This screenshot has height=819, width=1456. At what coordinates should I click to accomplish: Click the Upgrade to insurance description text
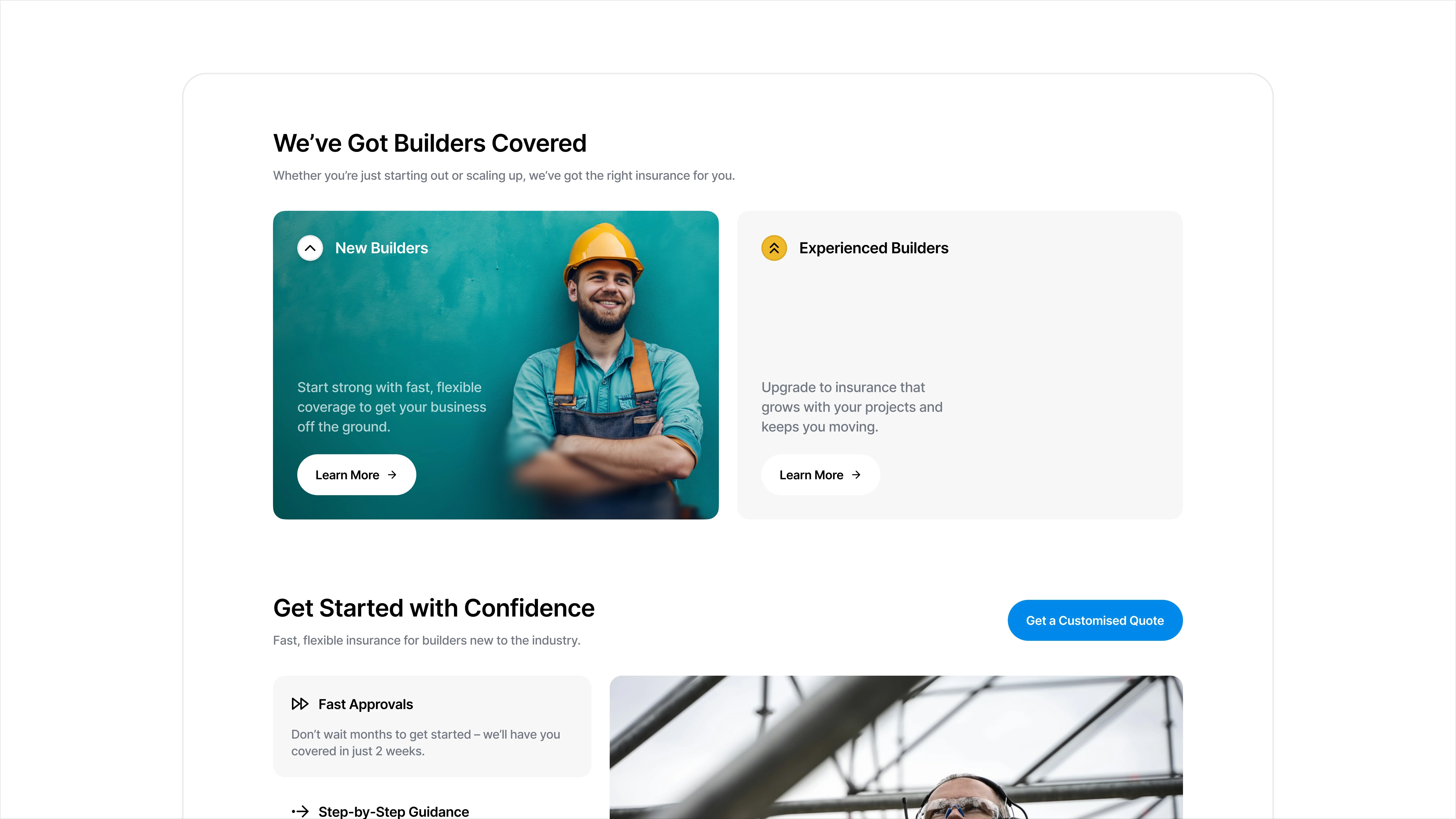(852, 407)
